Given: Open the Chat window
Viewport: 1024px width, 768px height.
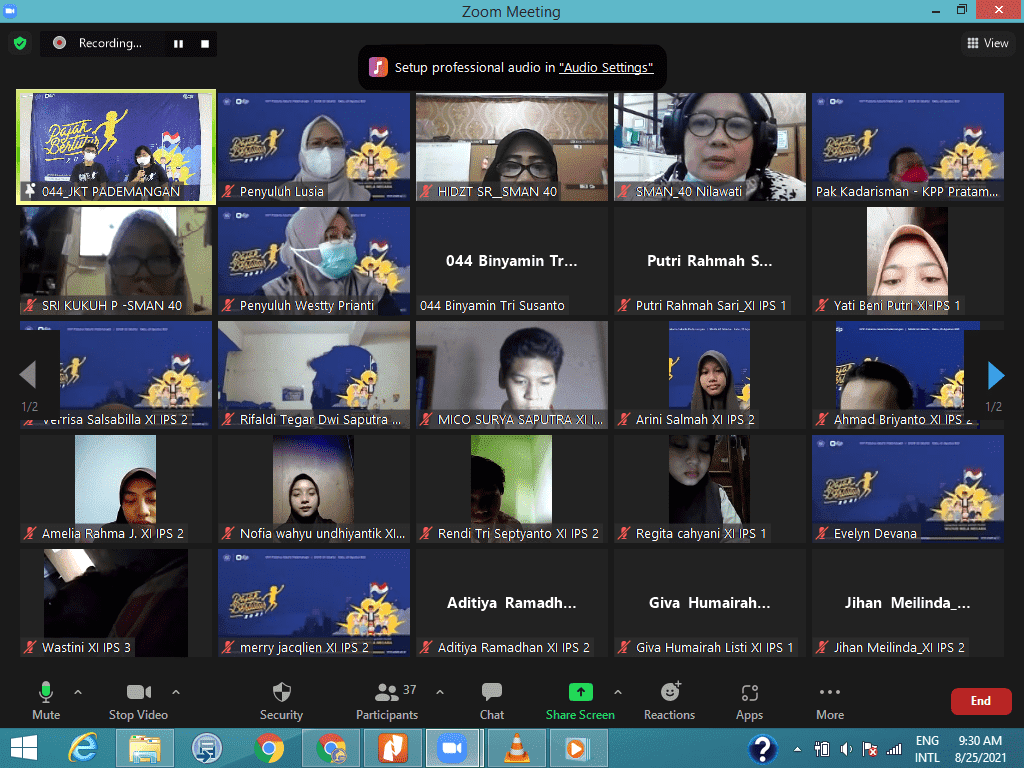Looking at the screenshot, I should pyautogui.click(x=491, y=693).
